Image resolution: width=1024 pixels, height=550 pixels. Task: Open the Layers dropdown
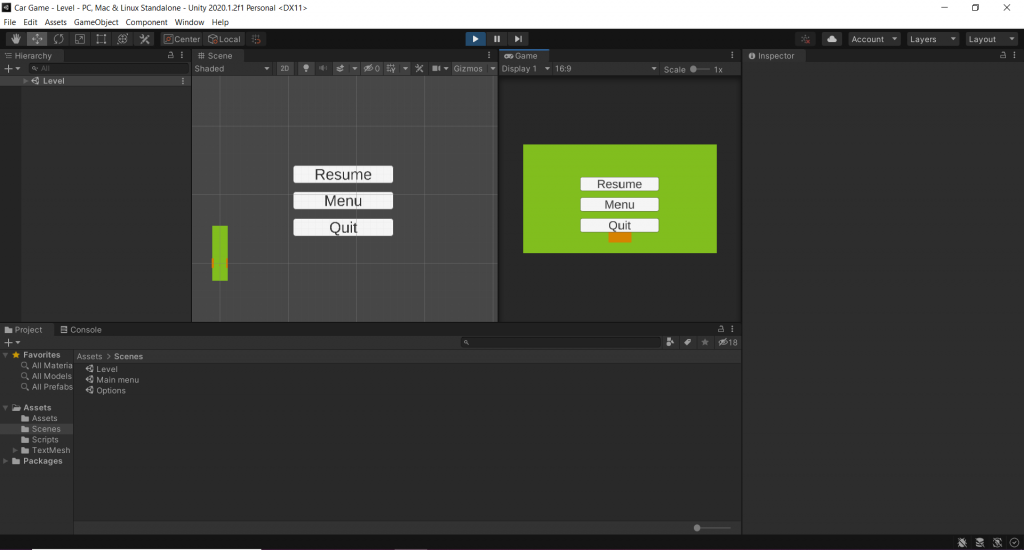point(932,39)
